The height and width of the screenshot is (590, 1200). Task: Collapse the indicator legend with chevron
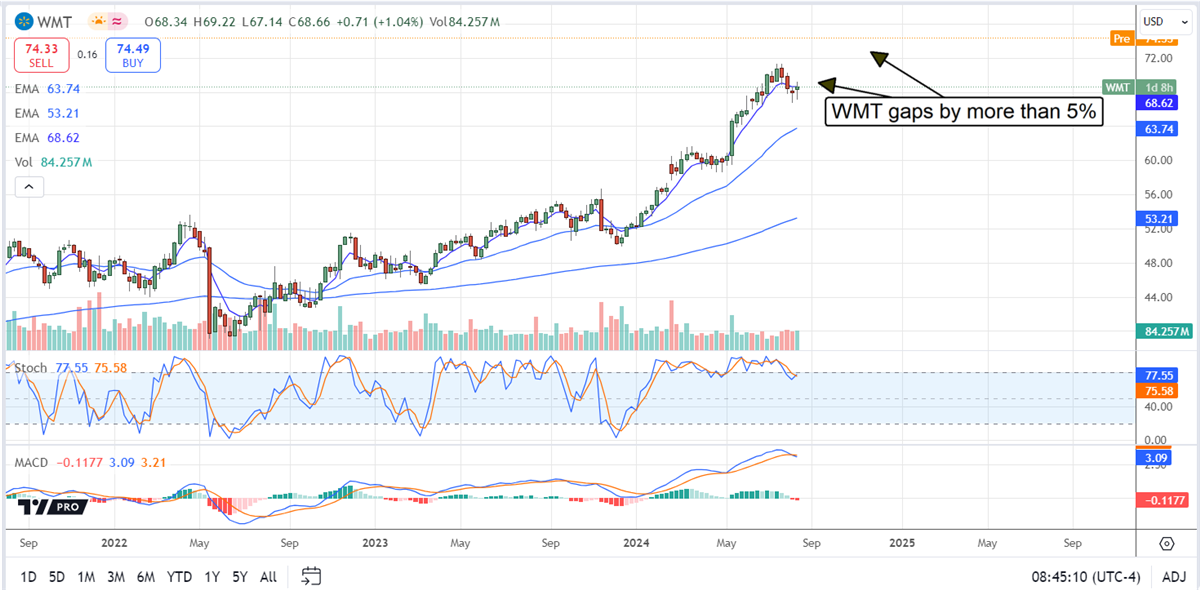[28, 186]
